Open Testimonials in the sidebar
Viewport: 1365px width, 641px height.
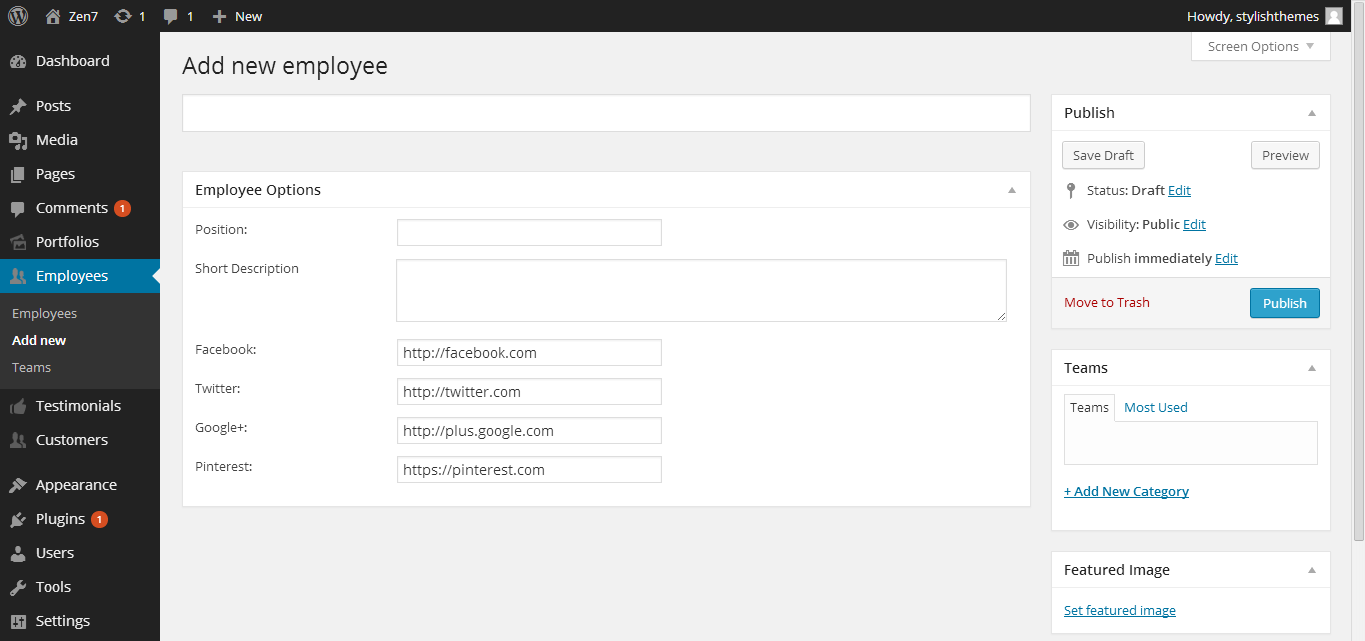coord(78,406)
